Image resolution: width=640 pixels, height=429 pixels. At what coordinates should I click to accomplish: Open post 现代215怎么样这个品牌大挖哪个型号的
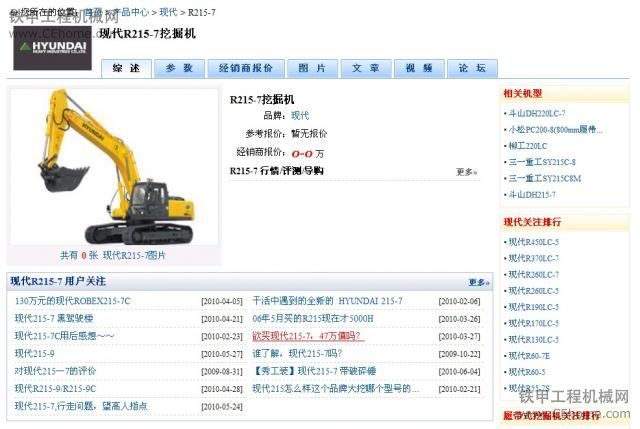(x=336, y=389)
